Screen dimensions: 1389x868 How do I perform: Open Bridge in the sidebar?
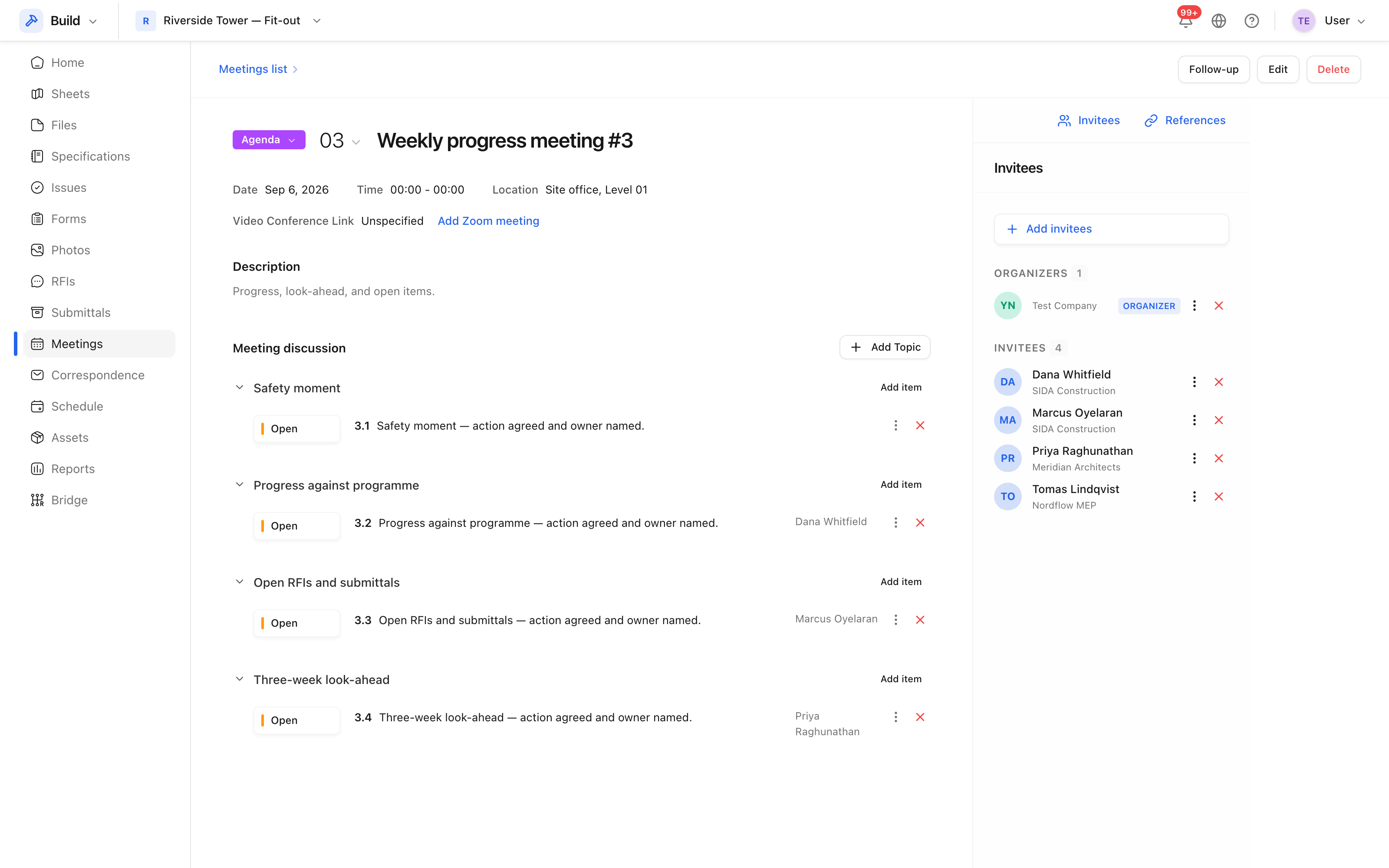coord(99,500)
